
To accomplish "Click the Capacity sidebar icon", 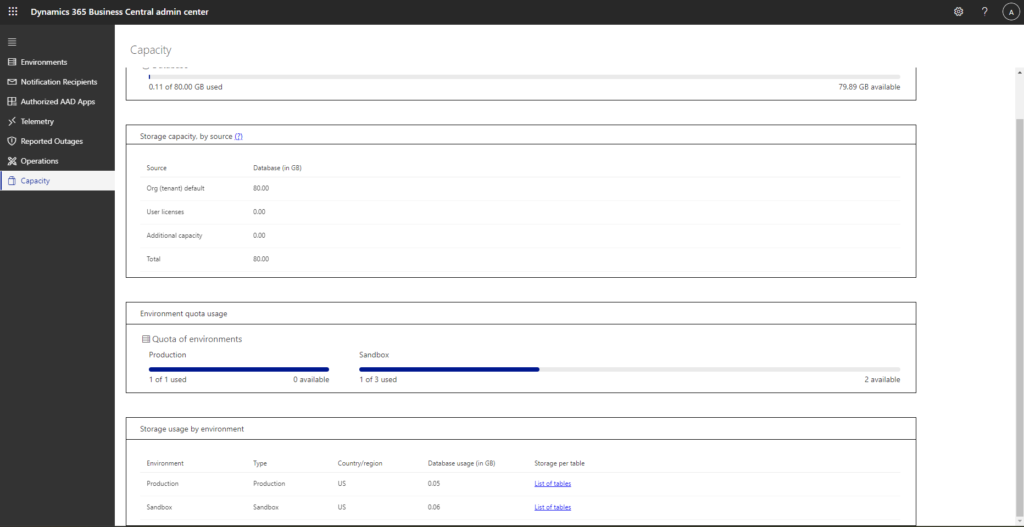I will click(12, 181).
